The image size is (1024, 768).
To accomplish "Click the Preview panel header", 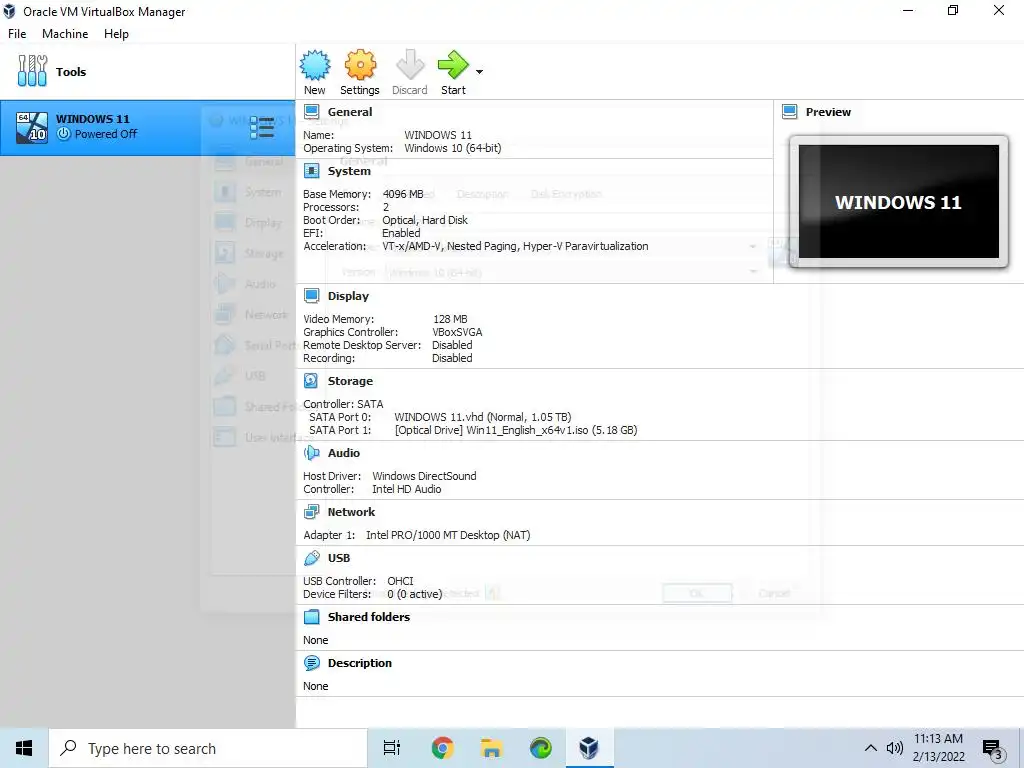I will coord(828,112).
